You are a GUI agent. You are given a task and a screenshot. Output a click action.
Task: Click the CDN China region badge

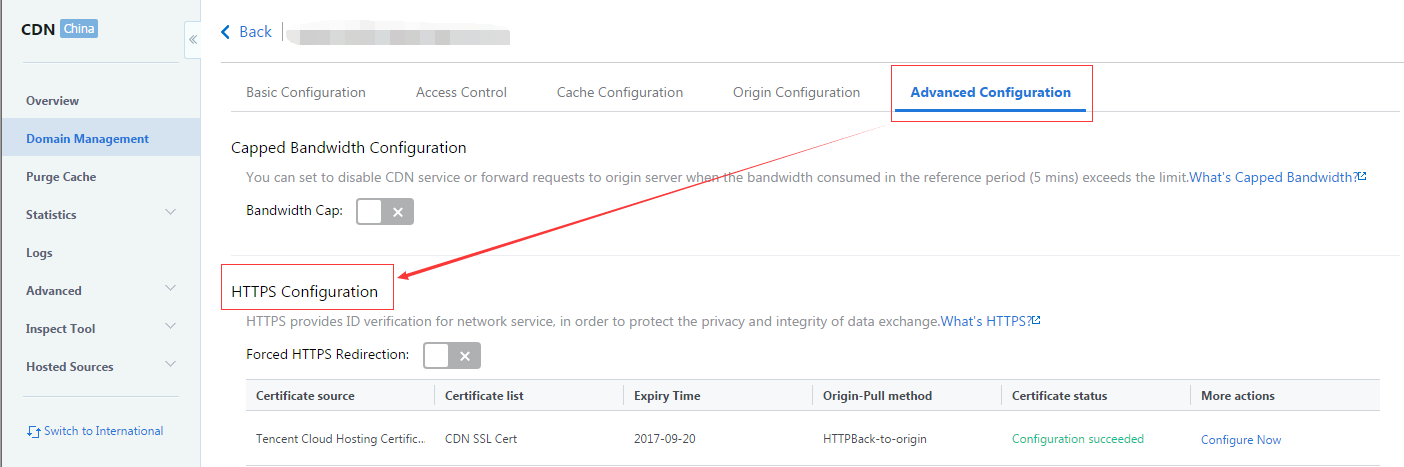coord(79,29)
